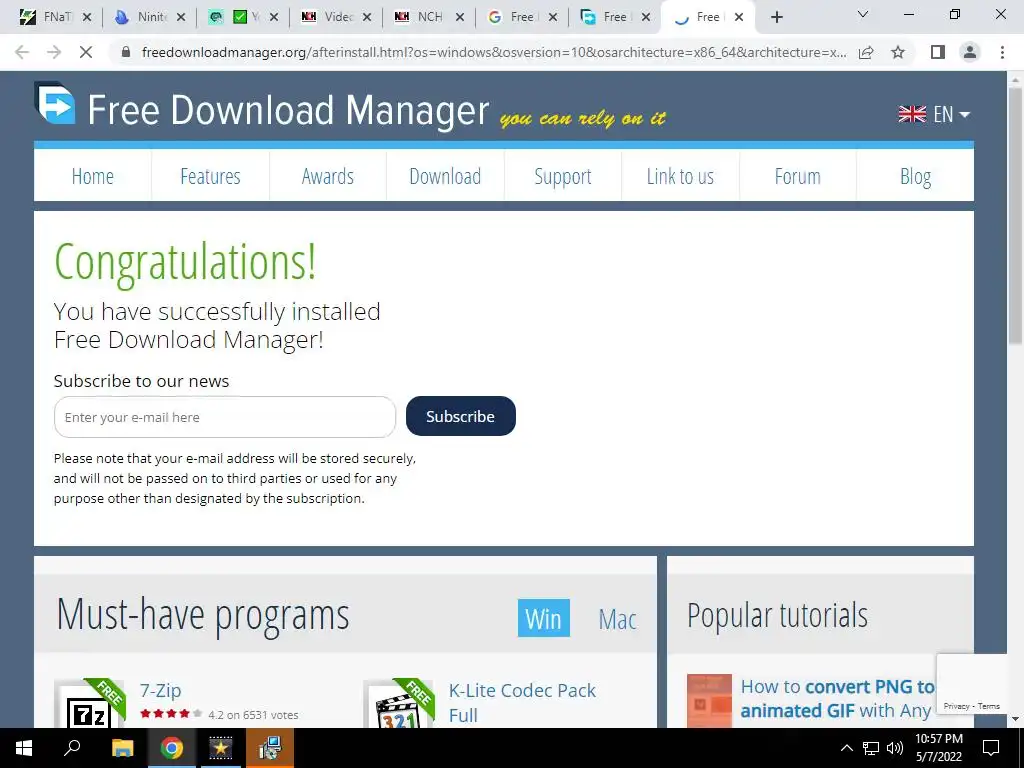Open network status in system tray
Screen dimensions: 1024x768
[871, 748]
